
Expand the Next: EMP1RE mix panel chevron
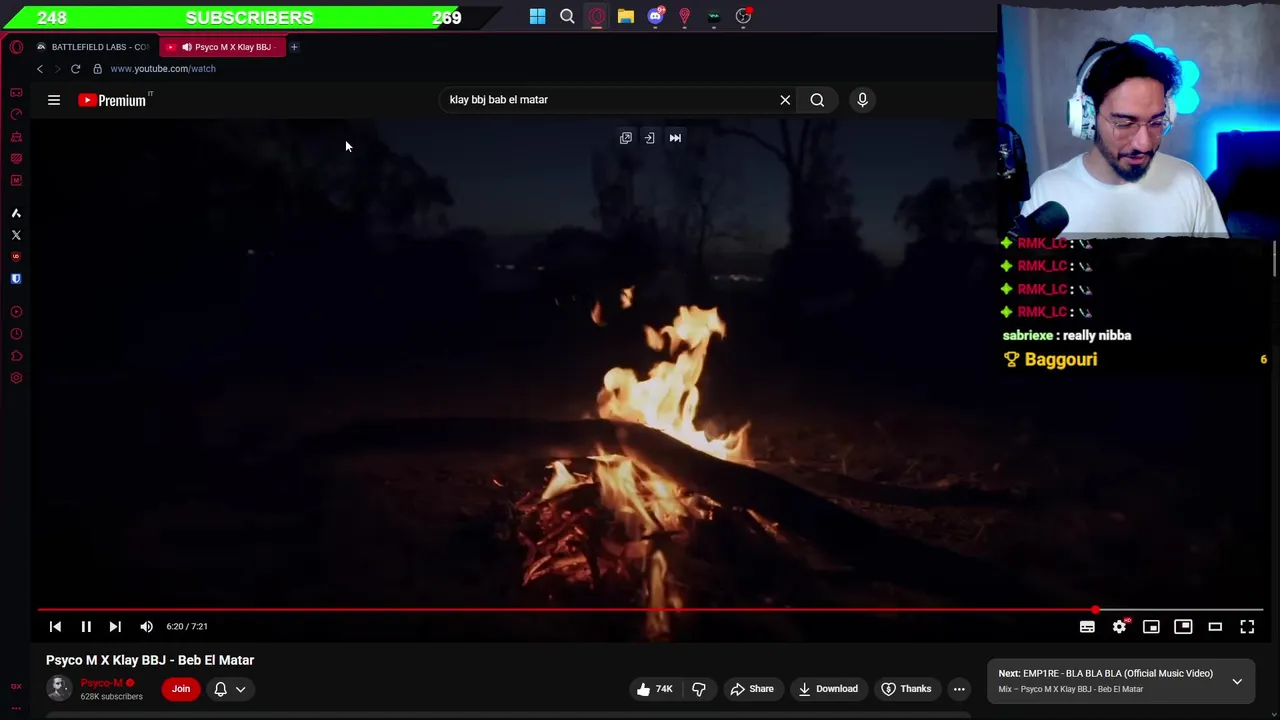pos(1237,681)
